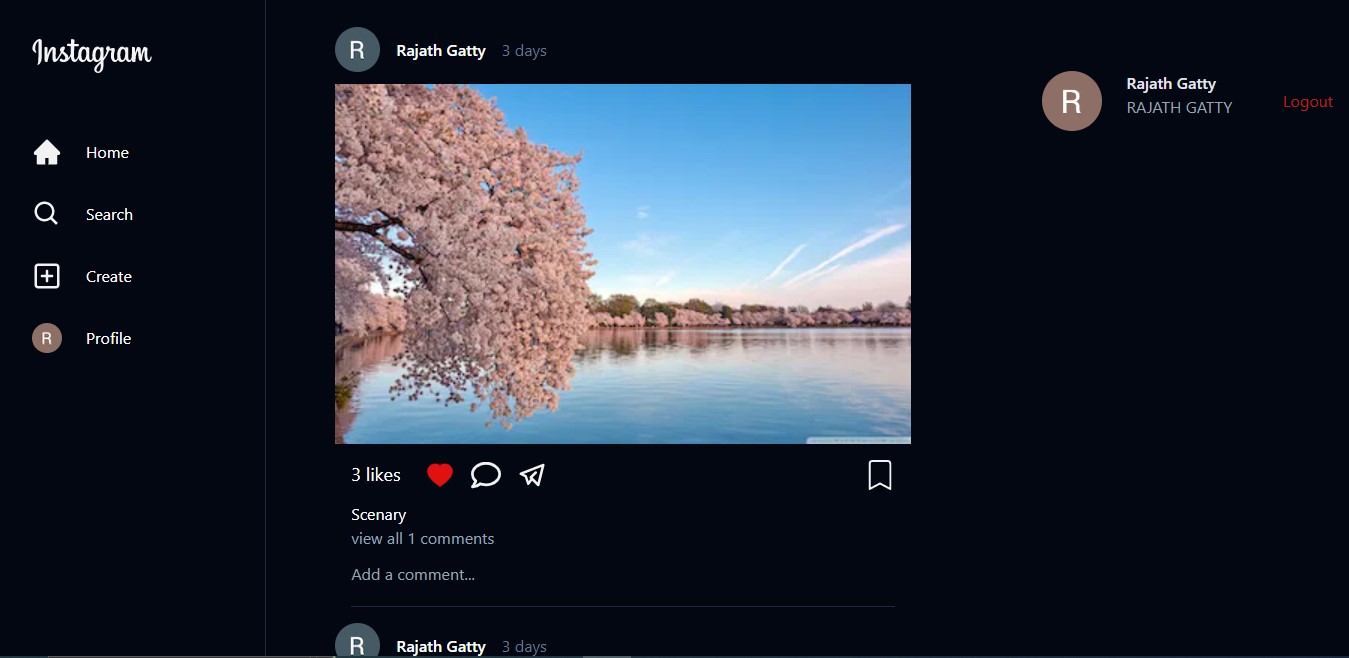Unlike the post by clicking the red heart
Screen dimensions: 1349x658
pyautogui.click(x=439, y=474)
